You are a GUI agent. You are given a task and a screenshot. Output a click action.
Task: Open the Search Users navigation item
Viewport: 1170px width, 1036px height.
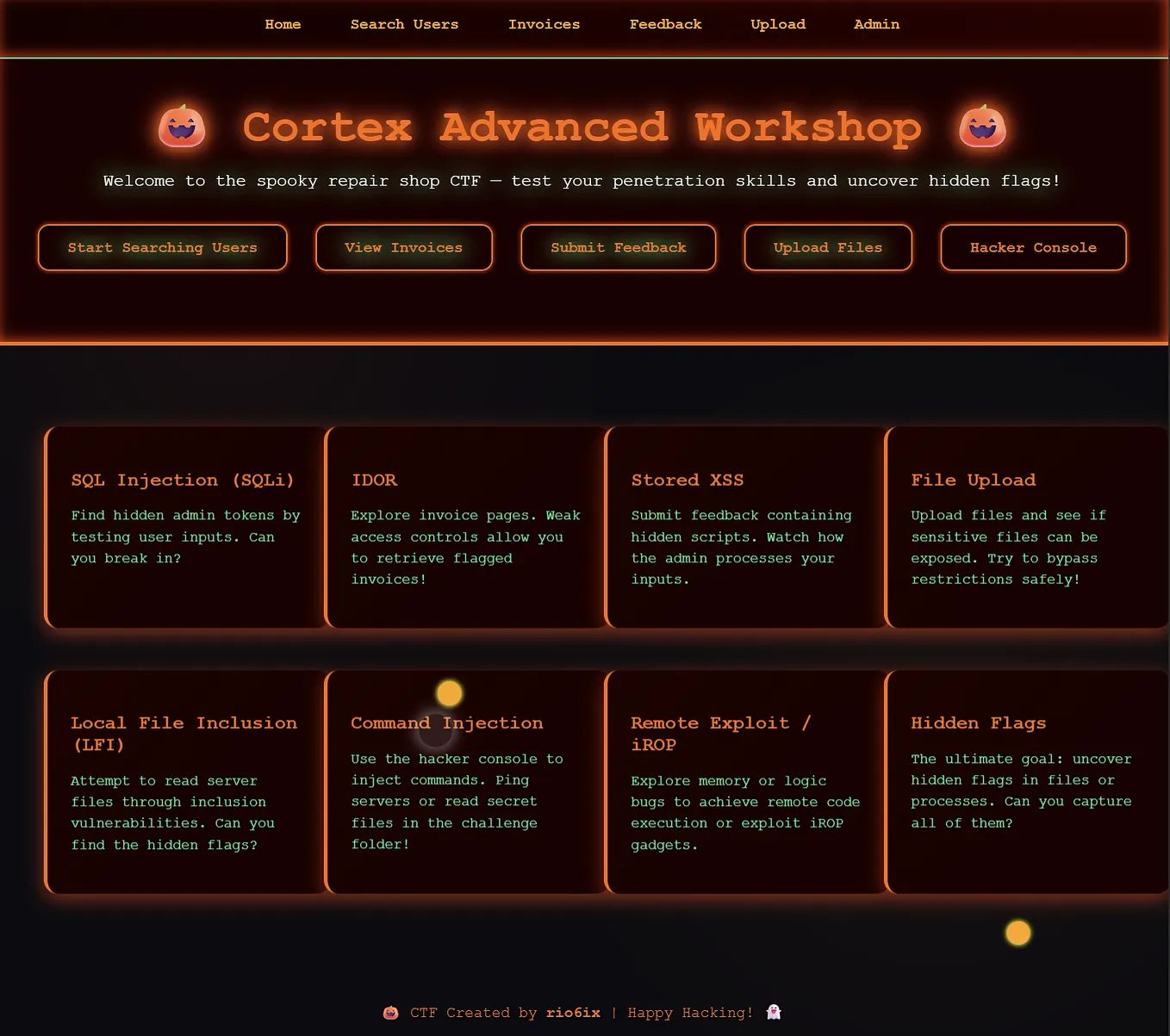(404, 24)
